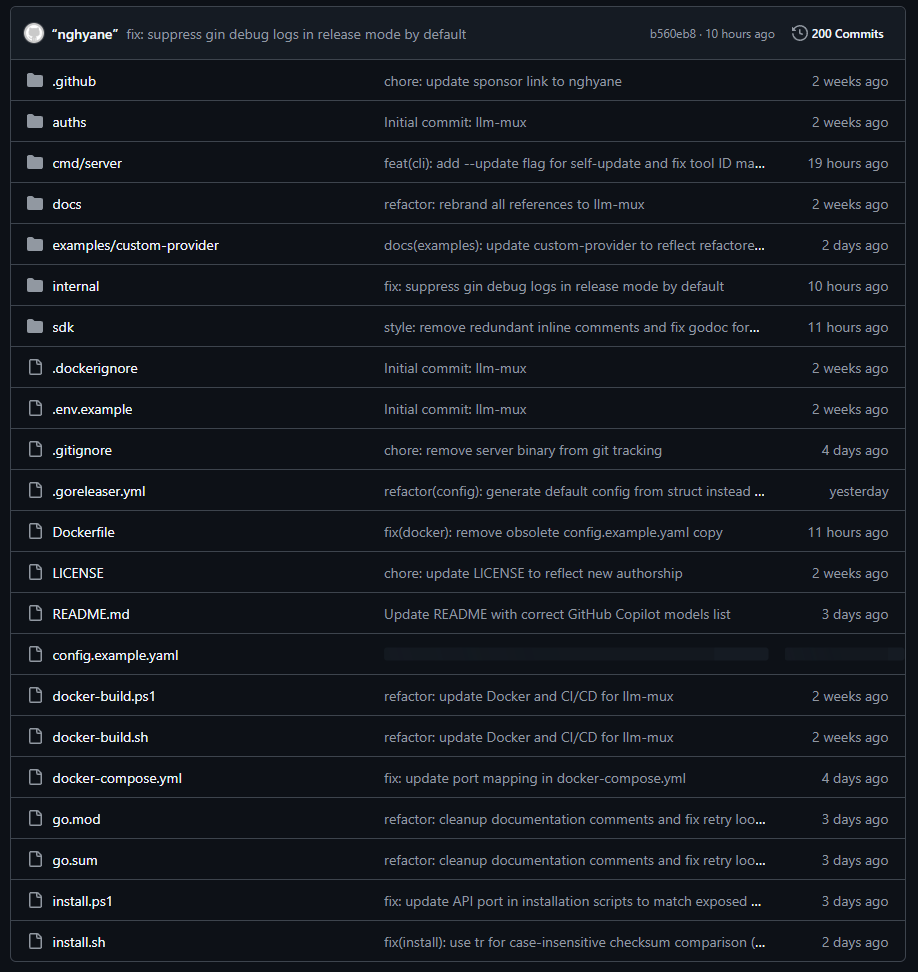Click the examples/custom-provider folder icon
This screenshot has width=918, height=972.
click(x=35, y=245)
